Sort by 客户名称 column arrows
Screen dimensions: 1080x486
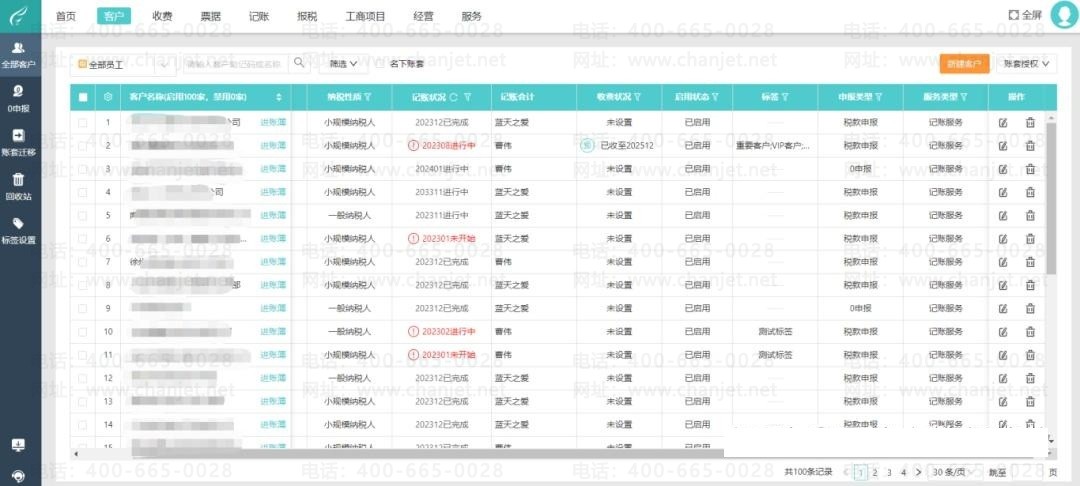tap(279, 97)
